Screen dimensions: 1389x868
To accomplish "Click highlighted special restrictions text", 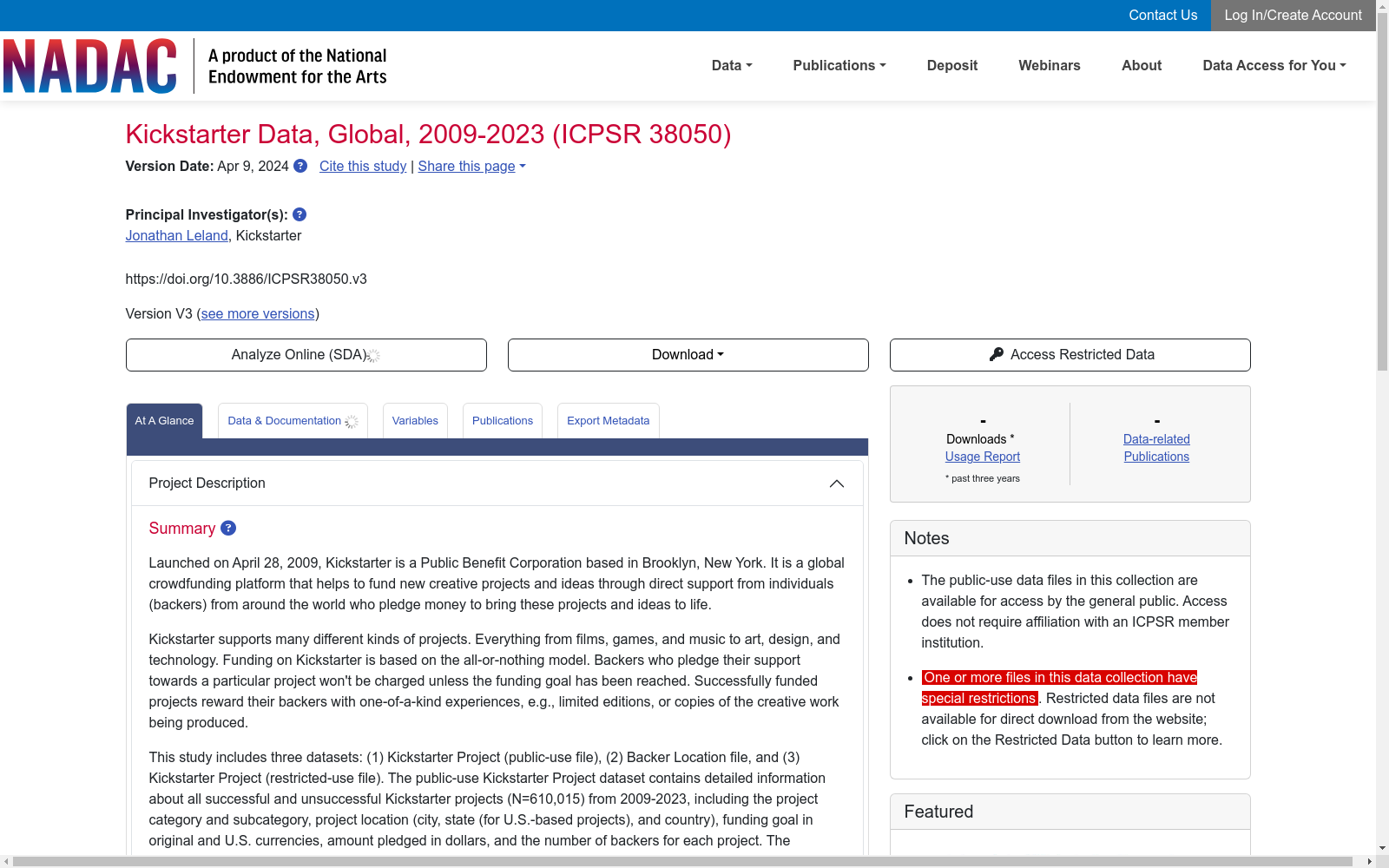I will (1059, 687).
